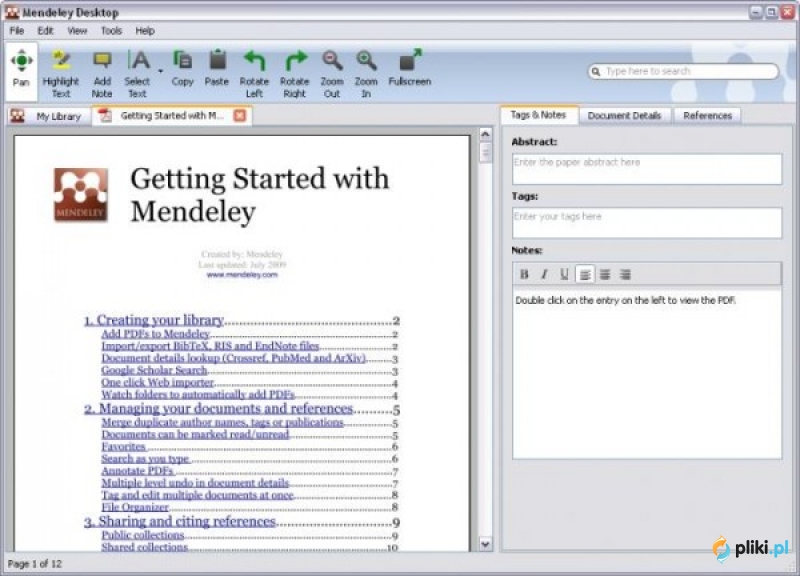This screenshot has width=800, height=576.
Task: Open 'Watch folders to automatically add PDFs'
Action: point(198,395)
